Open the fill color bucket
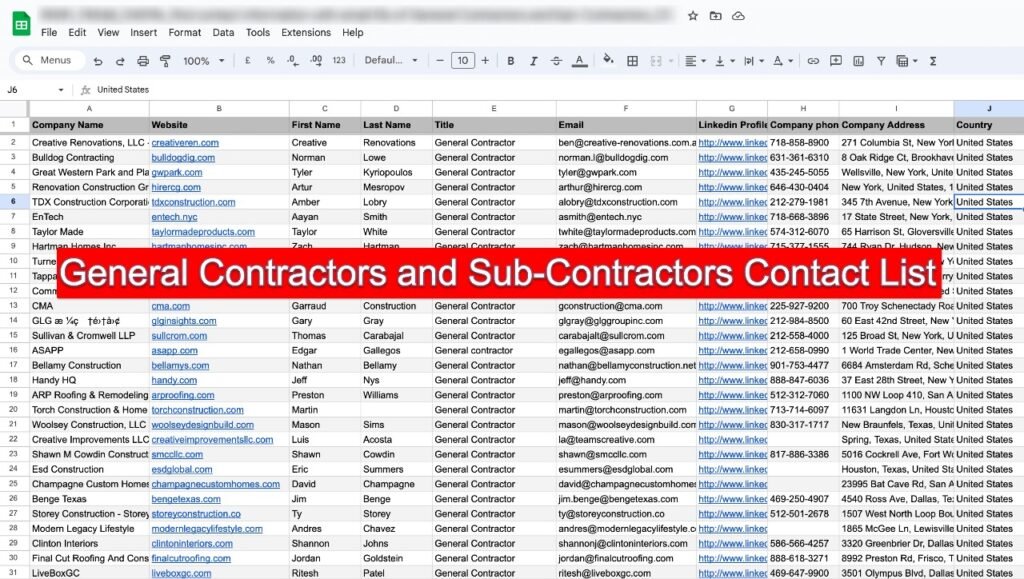This screenshot has height=579, width=1024. coord(608,61)
